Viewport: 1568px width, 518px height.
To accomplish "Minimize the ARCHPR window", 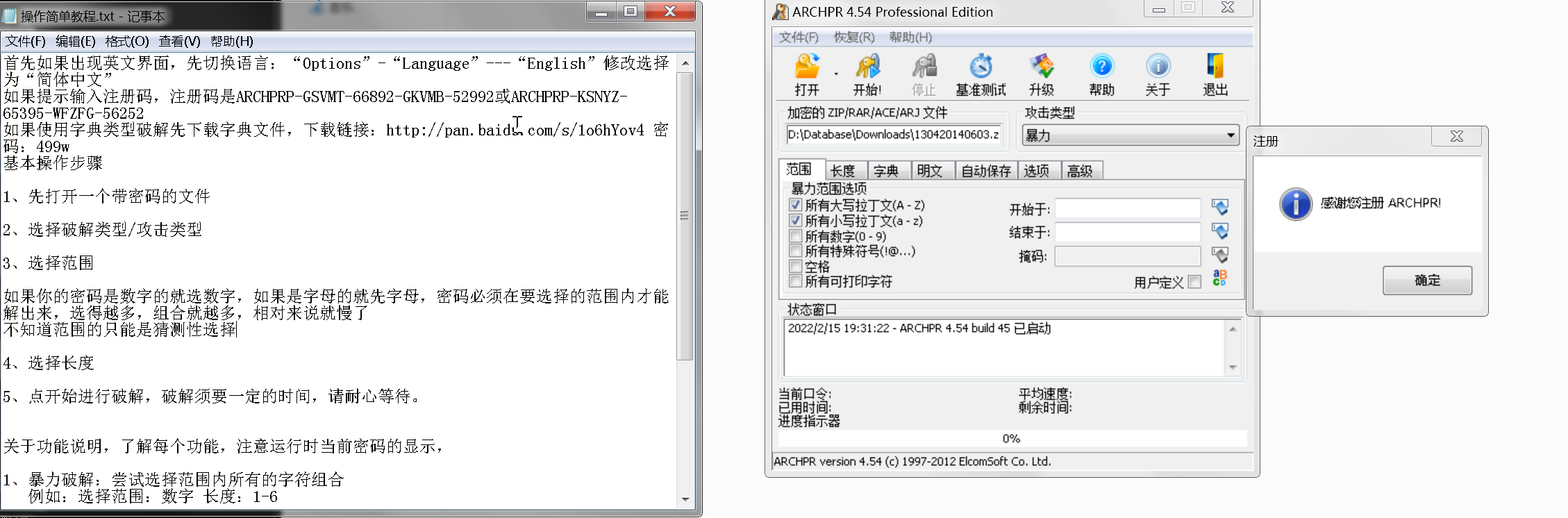I will click(x=1158, y=8).
